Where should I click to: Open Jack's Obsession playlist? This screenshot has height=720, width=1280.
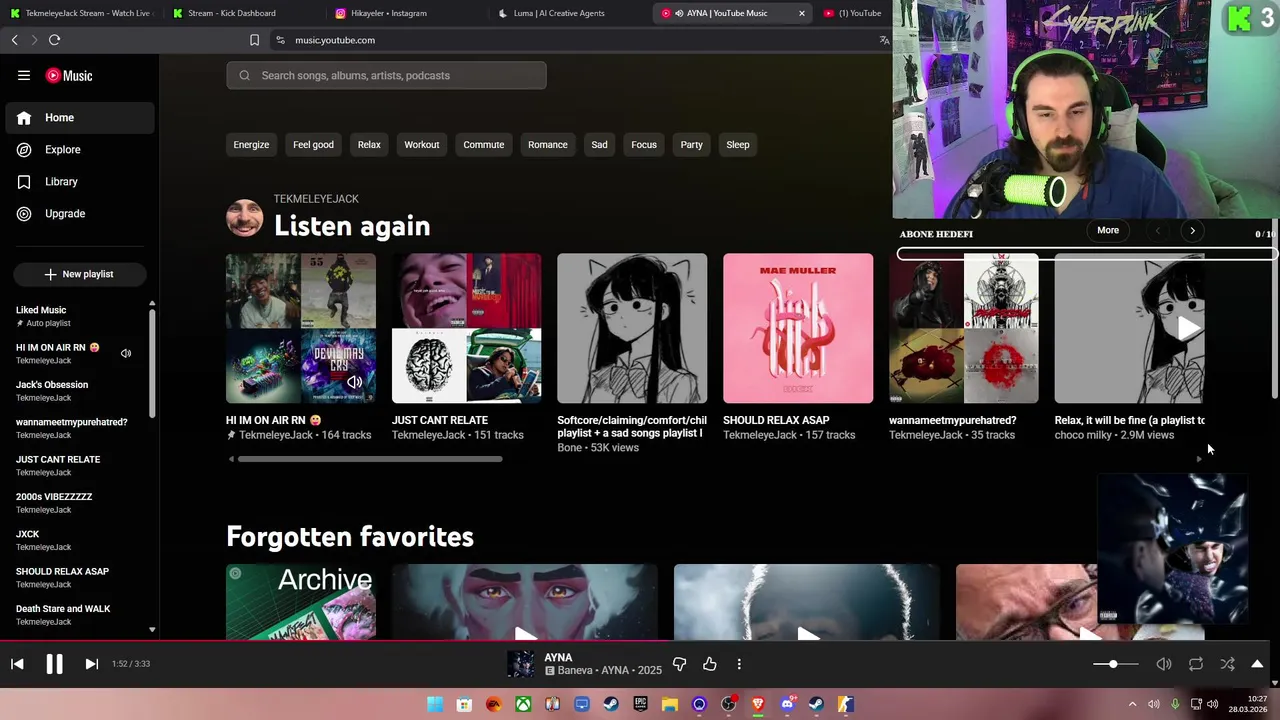73,391
